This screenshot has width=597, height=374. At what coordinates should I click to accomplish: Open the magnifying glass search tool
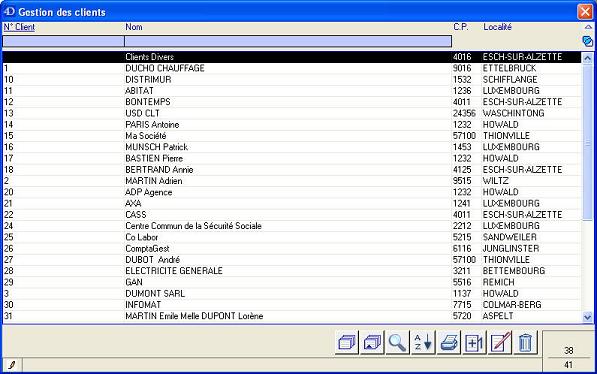397,342
